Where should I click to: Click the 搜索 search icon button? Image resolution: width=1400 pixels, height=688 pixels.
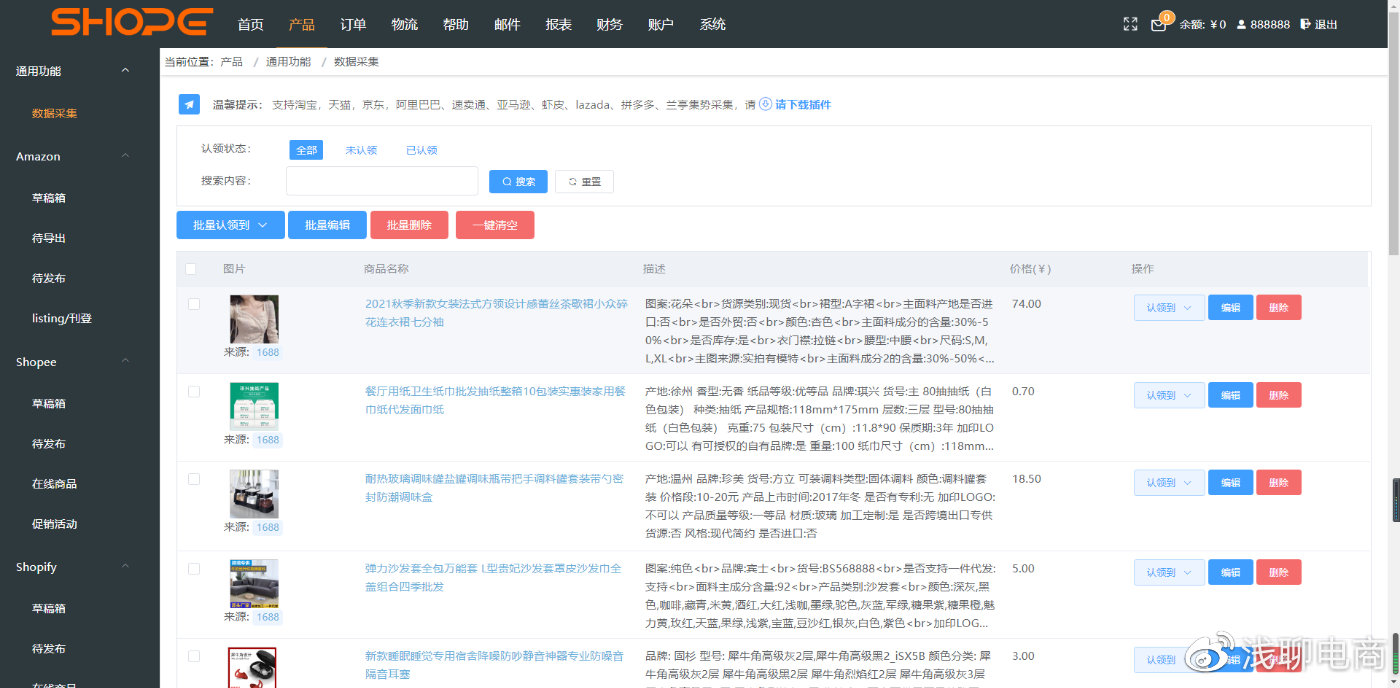[518, 181]
